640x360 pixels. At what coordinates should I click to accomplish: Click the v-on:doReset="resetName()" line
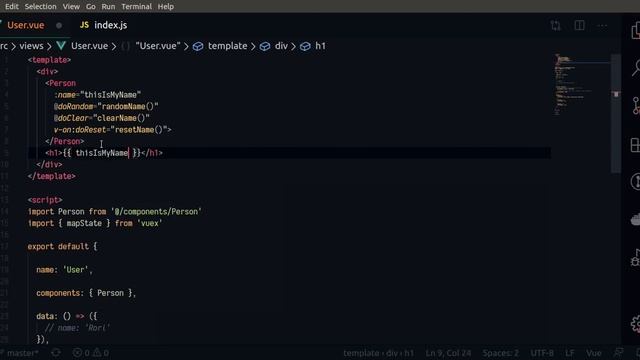[113, 130]
